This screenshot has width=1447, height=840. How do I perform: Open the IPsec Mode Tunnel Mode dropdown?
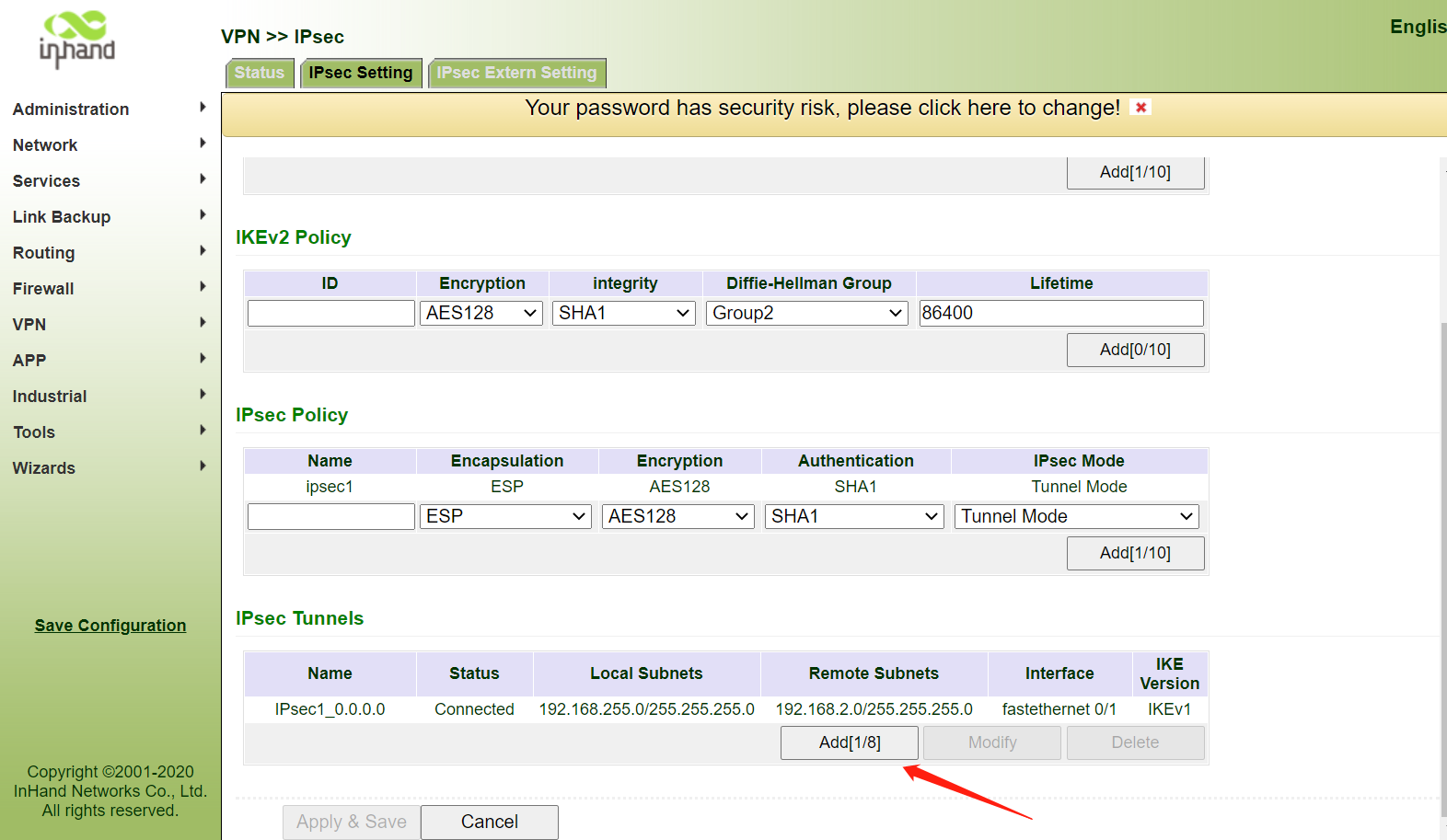(x=1077, y=517)
